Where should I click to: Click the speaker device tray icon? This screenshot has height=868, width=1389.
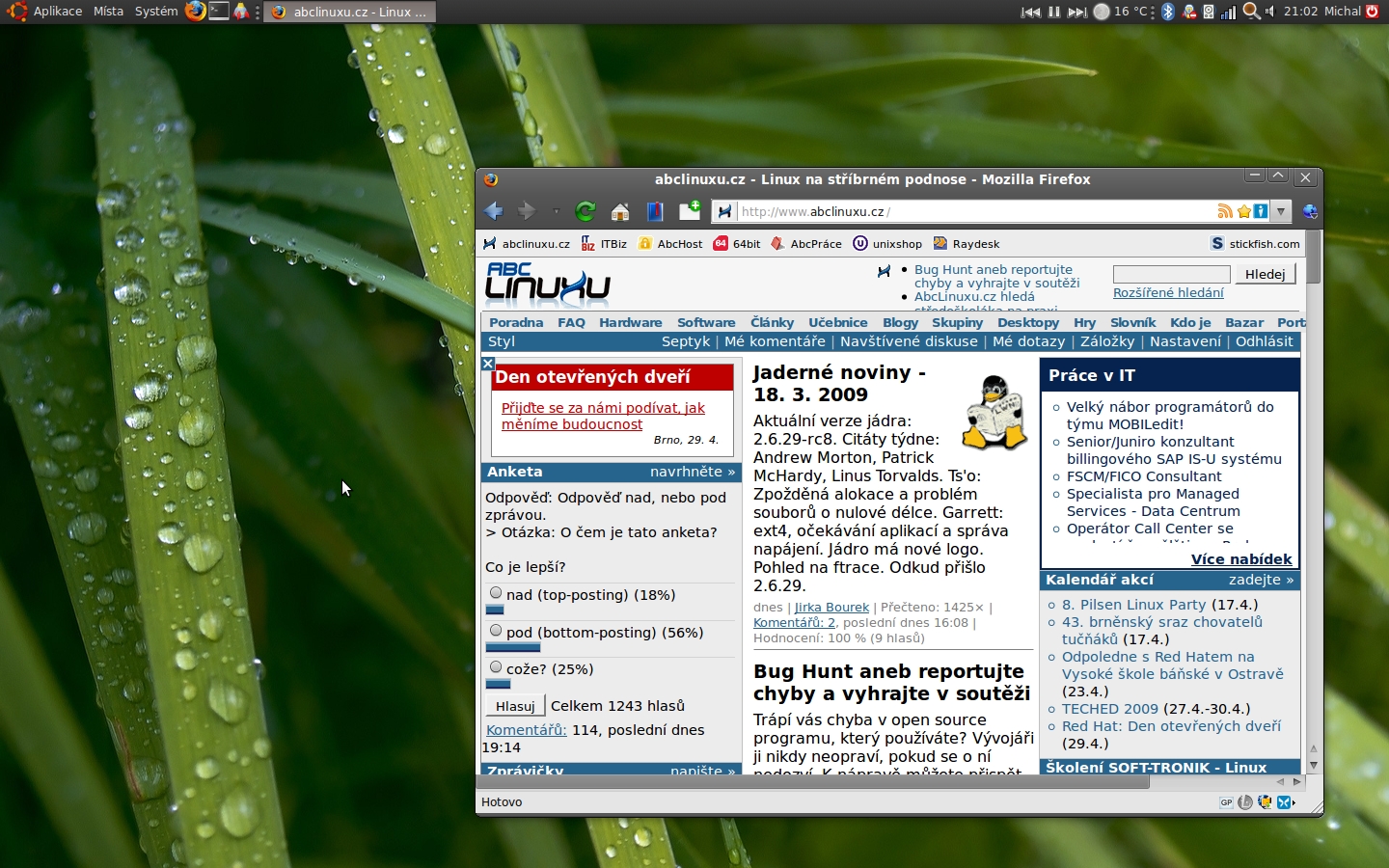pos(1209,12)
